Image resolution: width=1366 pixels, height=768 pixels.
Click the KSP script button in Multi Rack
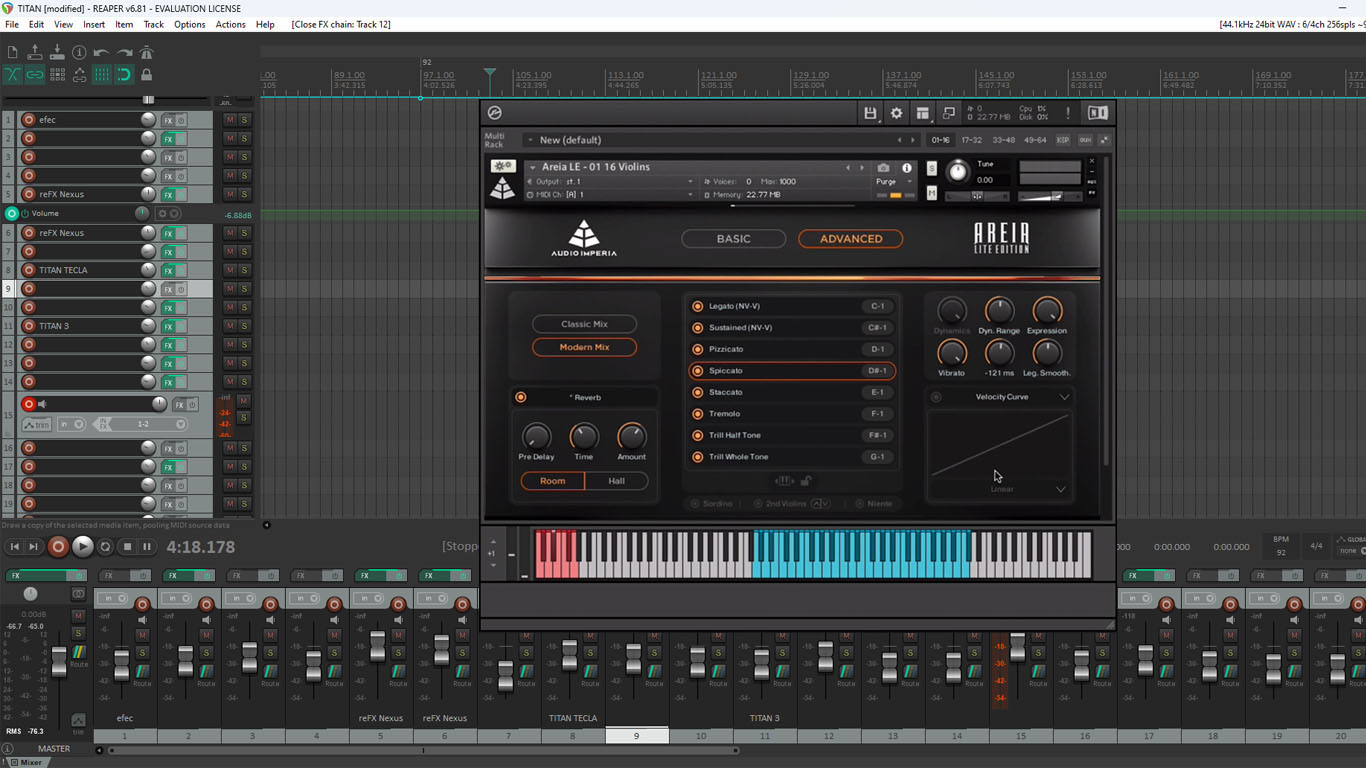coord(1062,140)
